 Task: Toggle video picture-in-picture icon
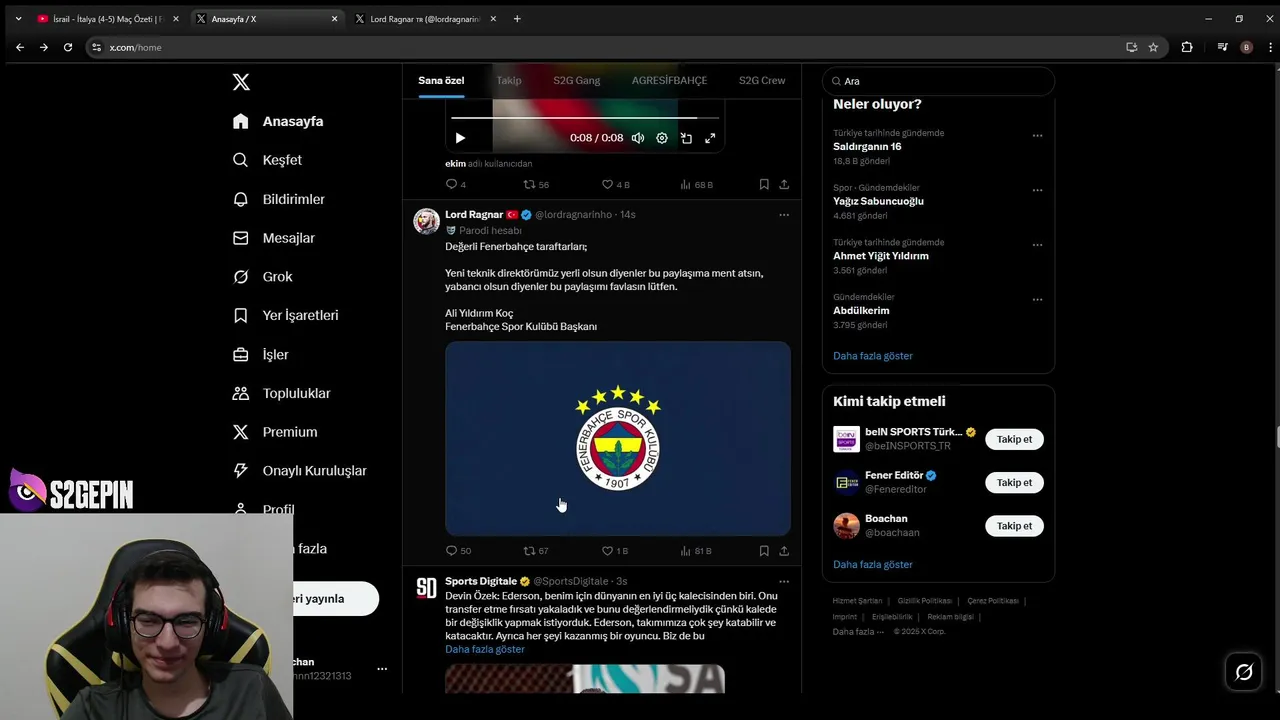pyautogui.click(x=686, y=138)
